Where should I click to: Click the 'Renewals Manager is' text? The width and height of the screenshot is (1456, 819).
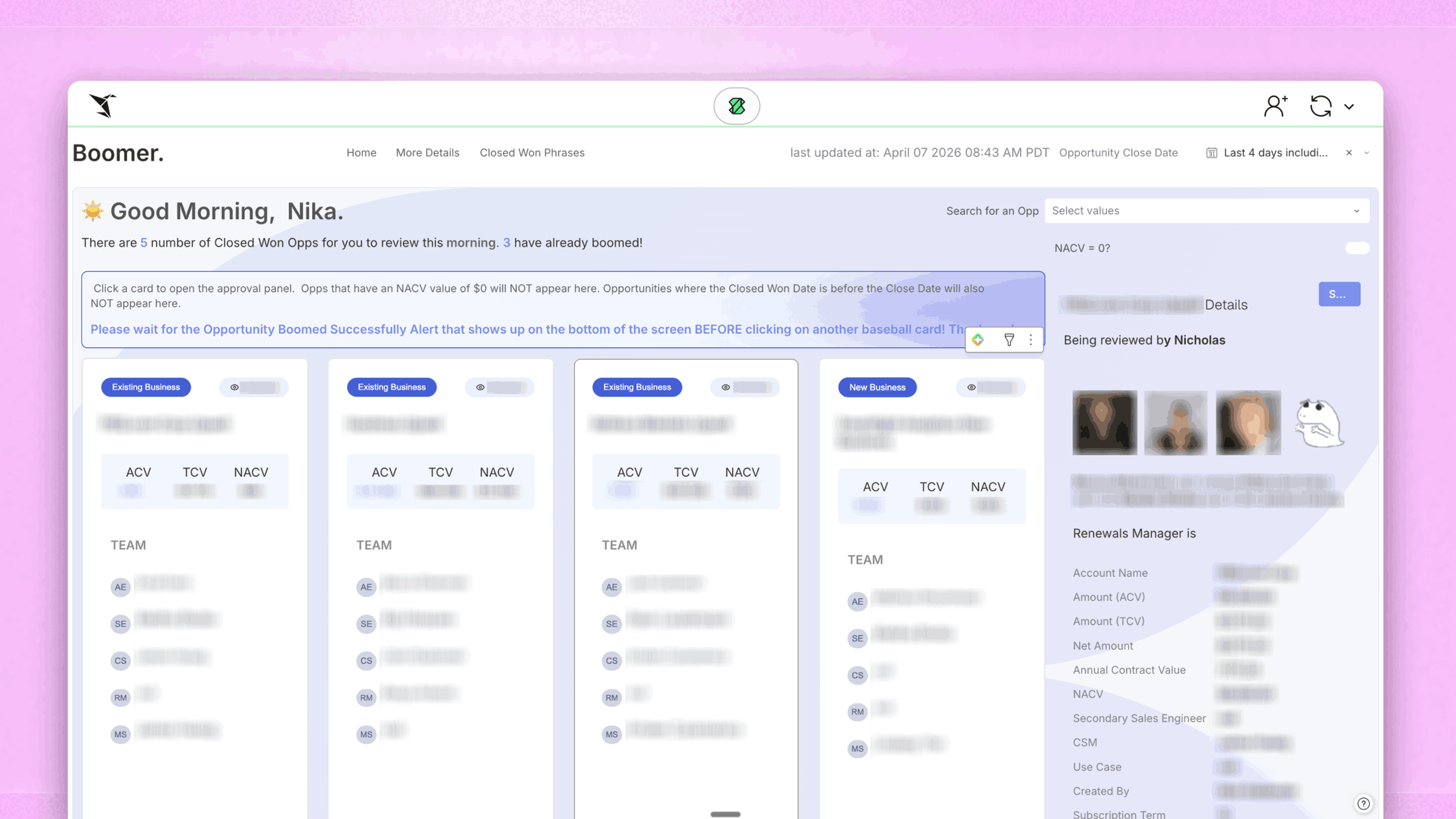(x=1134, y=533)
